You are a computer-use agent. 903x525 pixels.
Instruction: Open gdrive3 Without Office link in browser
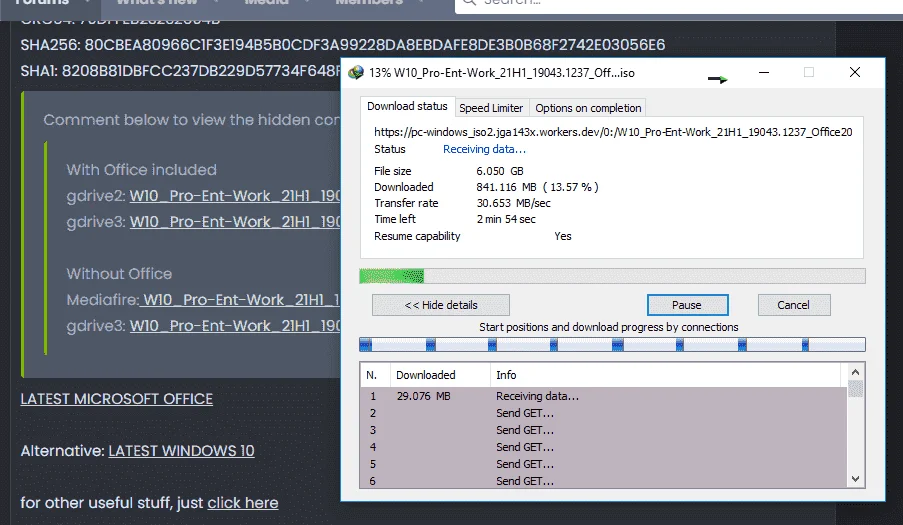point(235,326)
